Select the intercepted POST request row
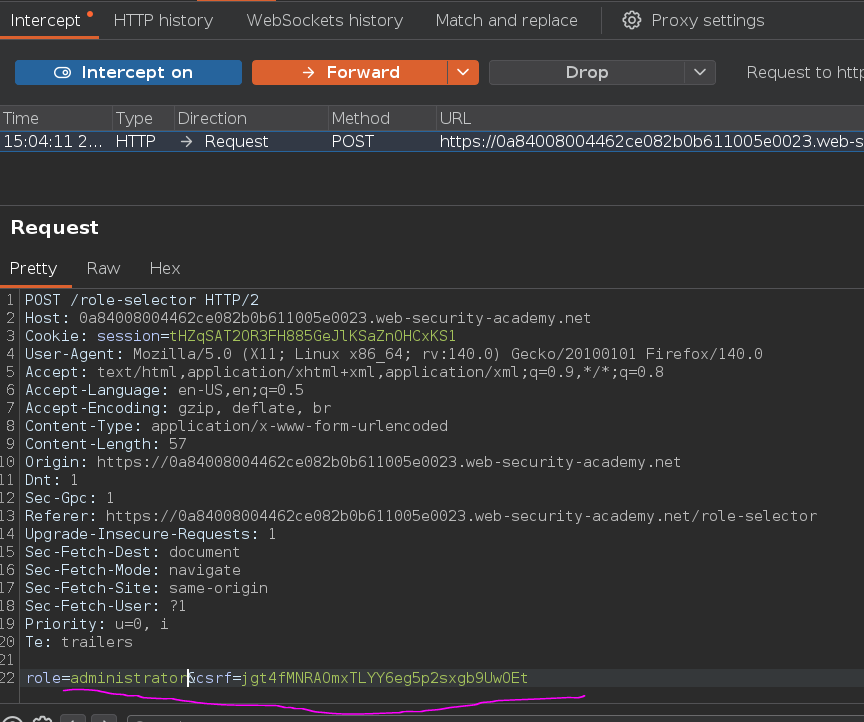 pos(432,142)
